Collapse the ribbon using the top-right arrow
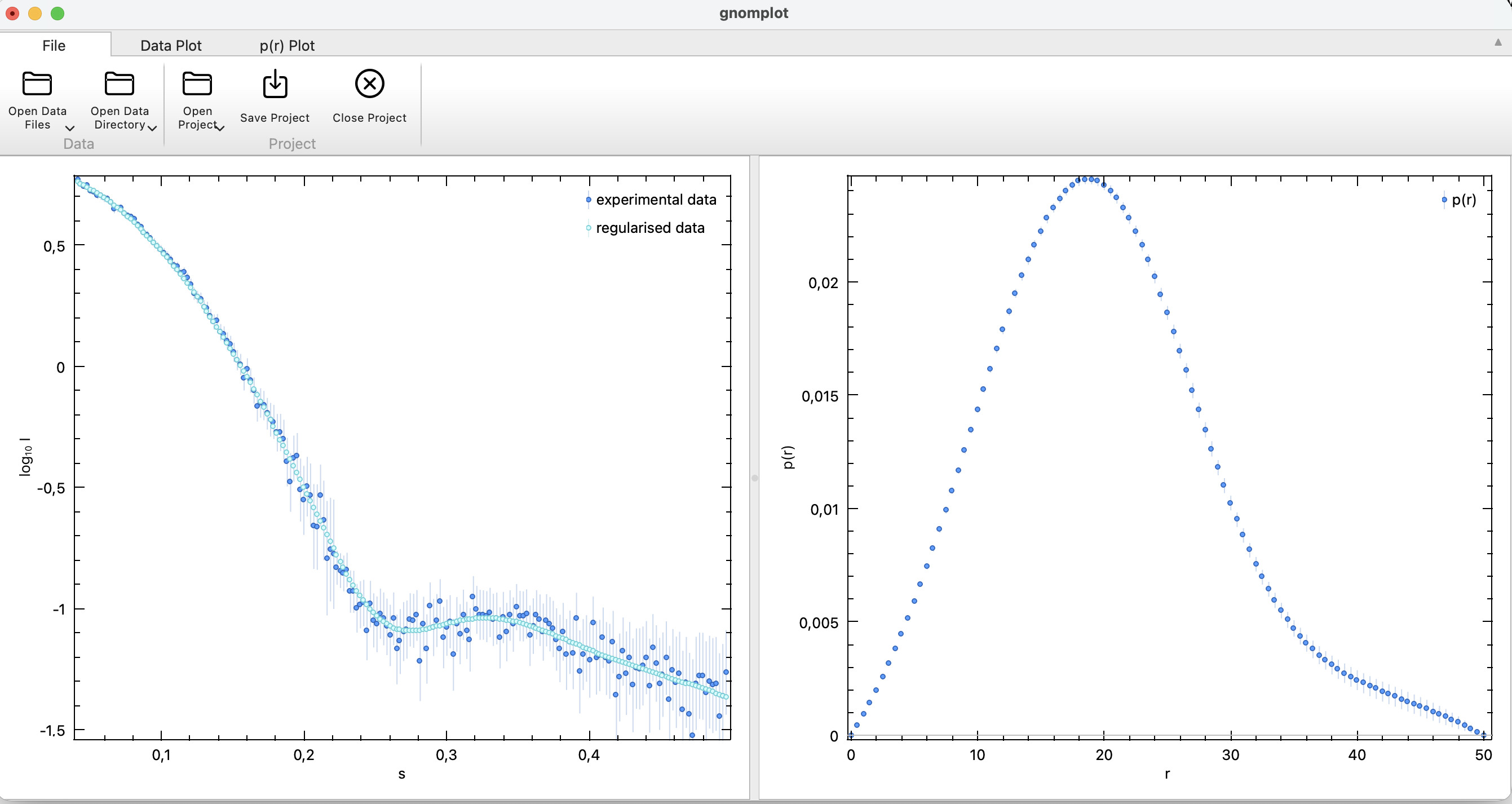Viewport: 1512px width, 804px height. [x=1497, y=42]
